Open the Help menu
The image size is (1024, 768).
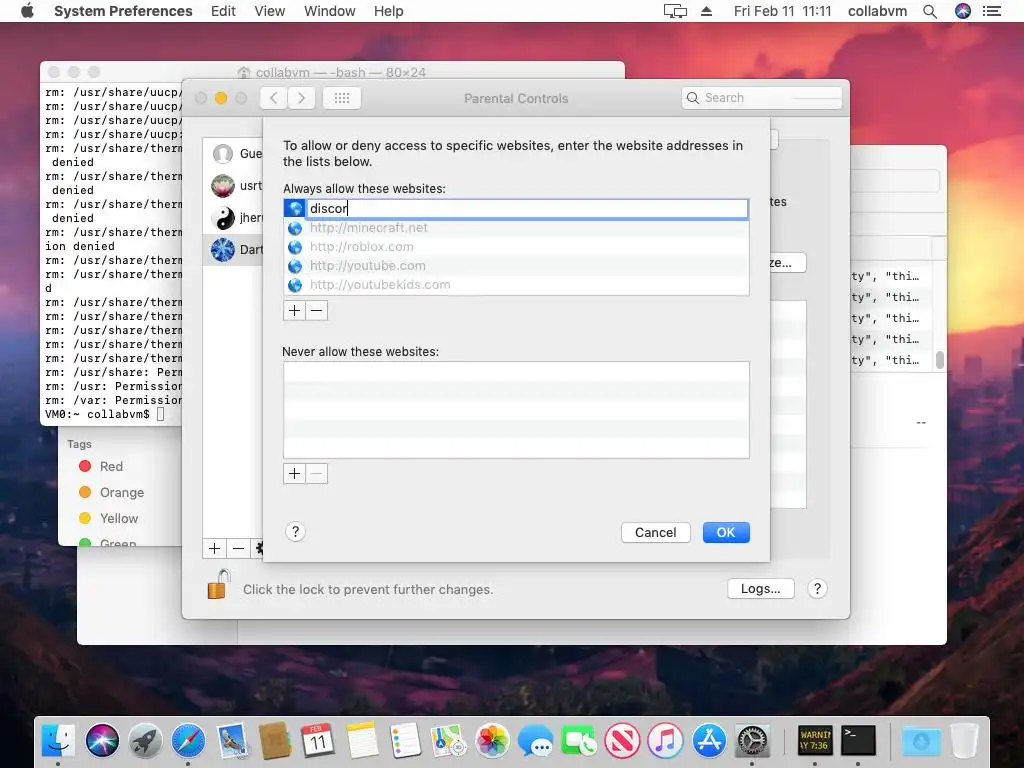(389, 11)
